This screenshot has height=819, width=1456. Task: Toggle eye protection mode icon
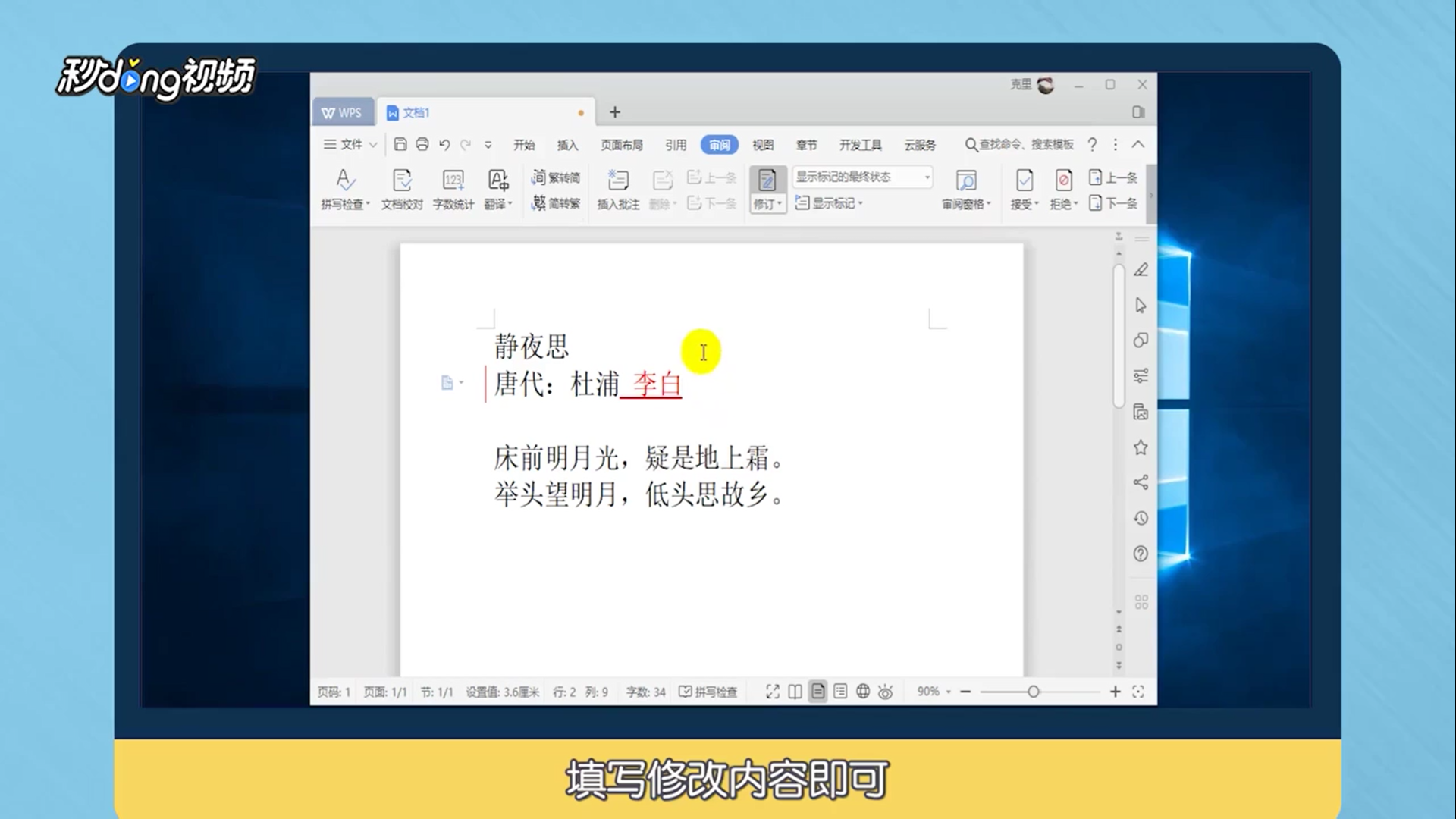(x=885, y=692)
